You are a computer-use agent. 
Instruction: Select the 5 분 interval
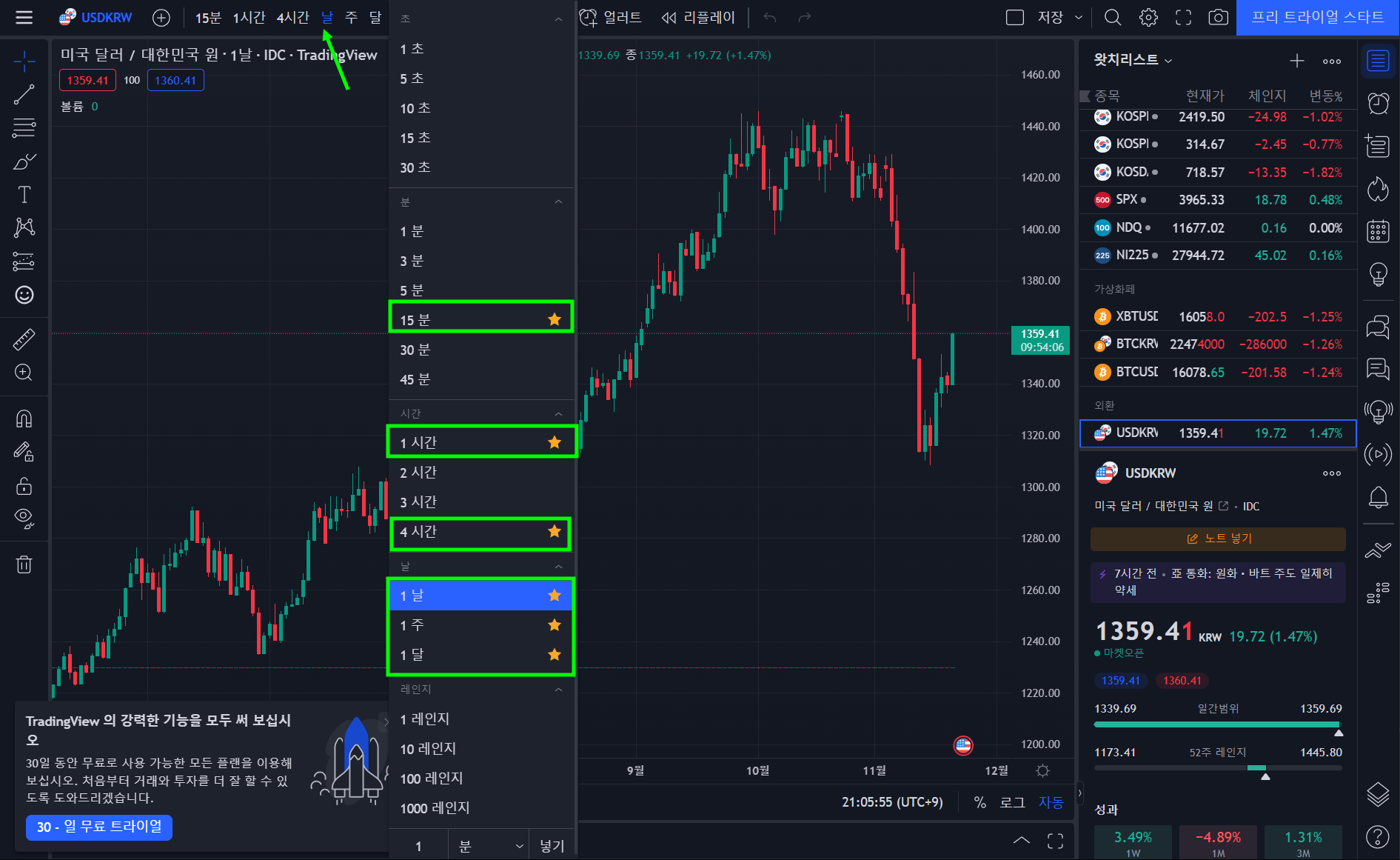(481, 290)
